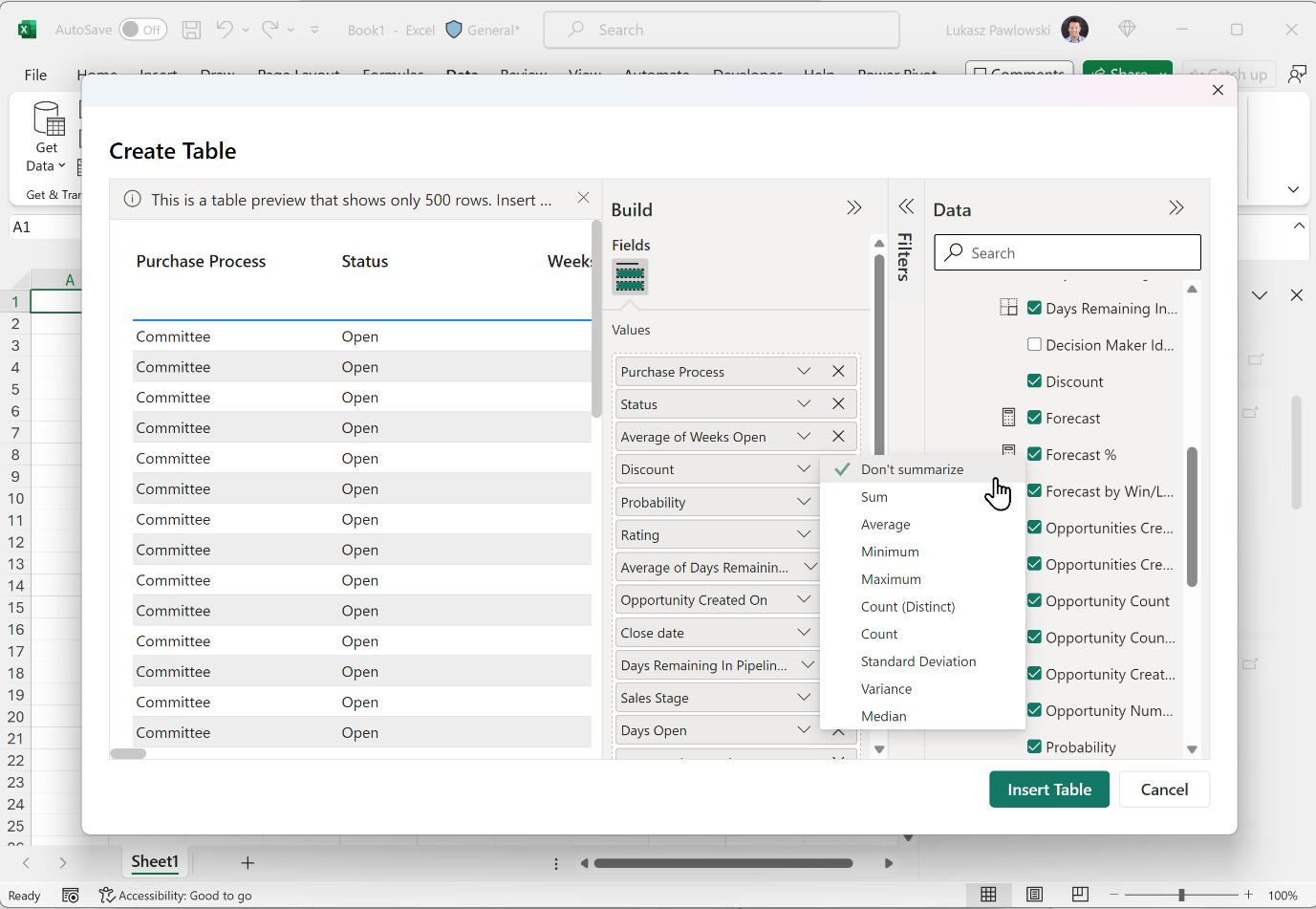Open Purchase Process field dropdown
The height and width of the screenshot is (909, 1316).
804,372
